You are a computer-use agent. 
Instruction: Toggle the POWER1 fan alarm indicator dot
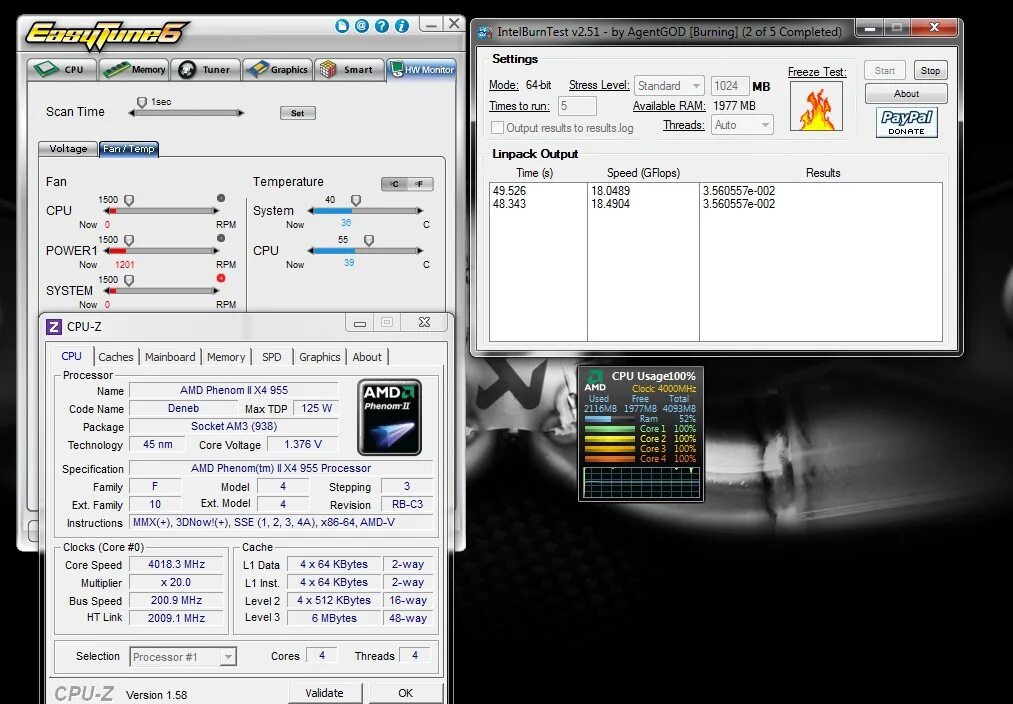pyautogui.click(x=221, y=238)
